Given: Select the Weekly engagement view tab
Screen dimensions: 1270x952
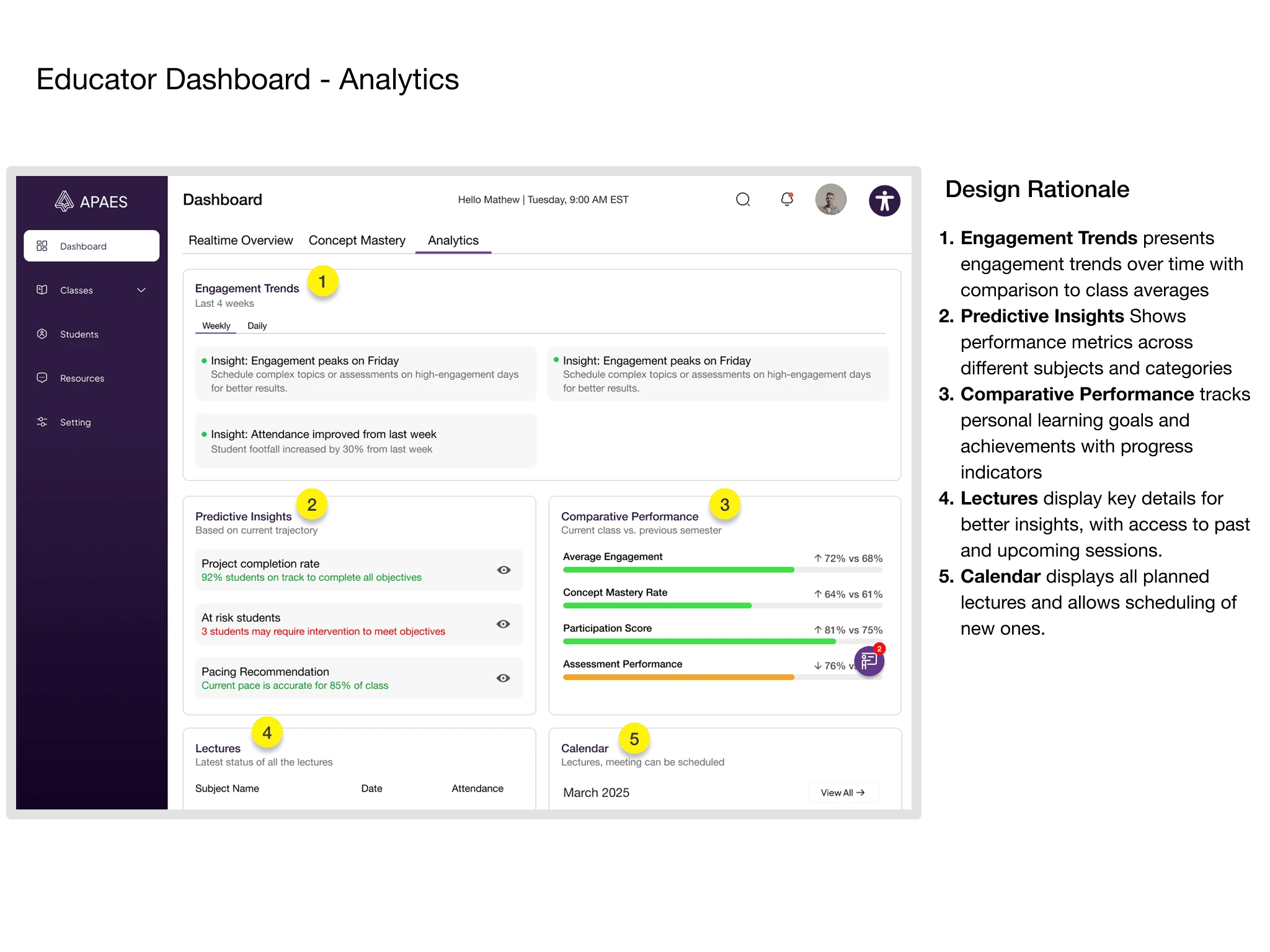Looking at the screenshot, I should (x=216, y=326).
